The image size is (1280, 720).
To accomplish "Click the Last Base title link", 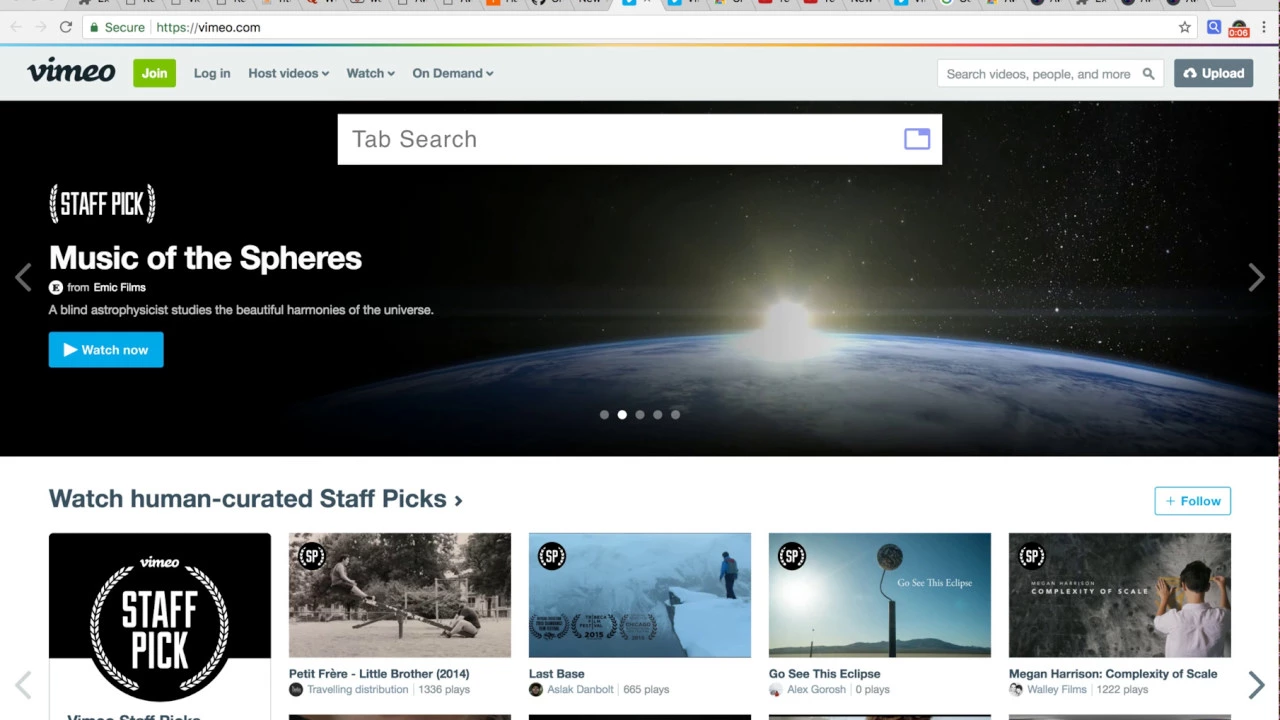I will coord(557,674).
